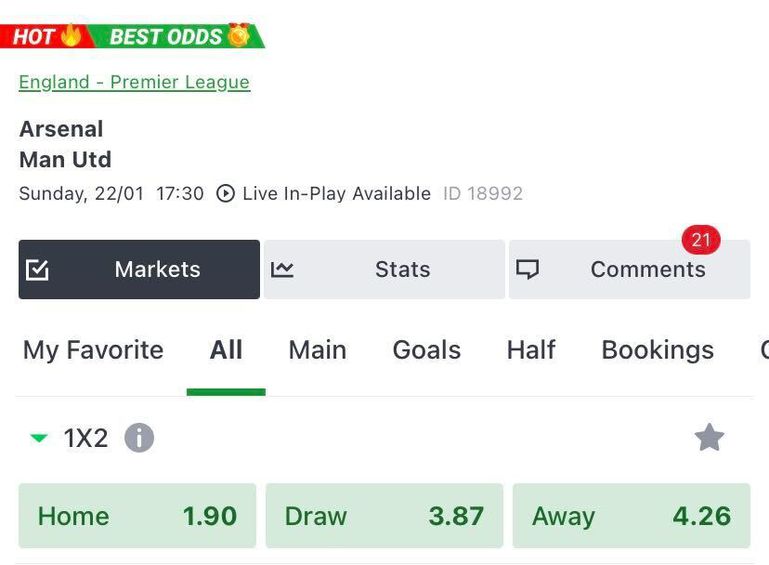
Task: Click the HOT flame badge
Action: pos(47,37)
